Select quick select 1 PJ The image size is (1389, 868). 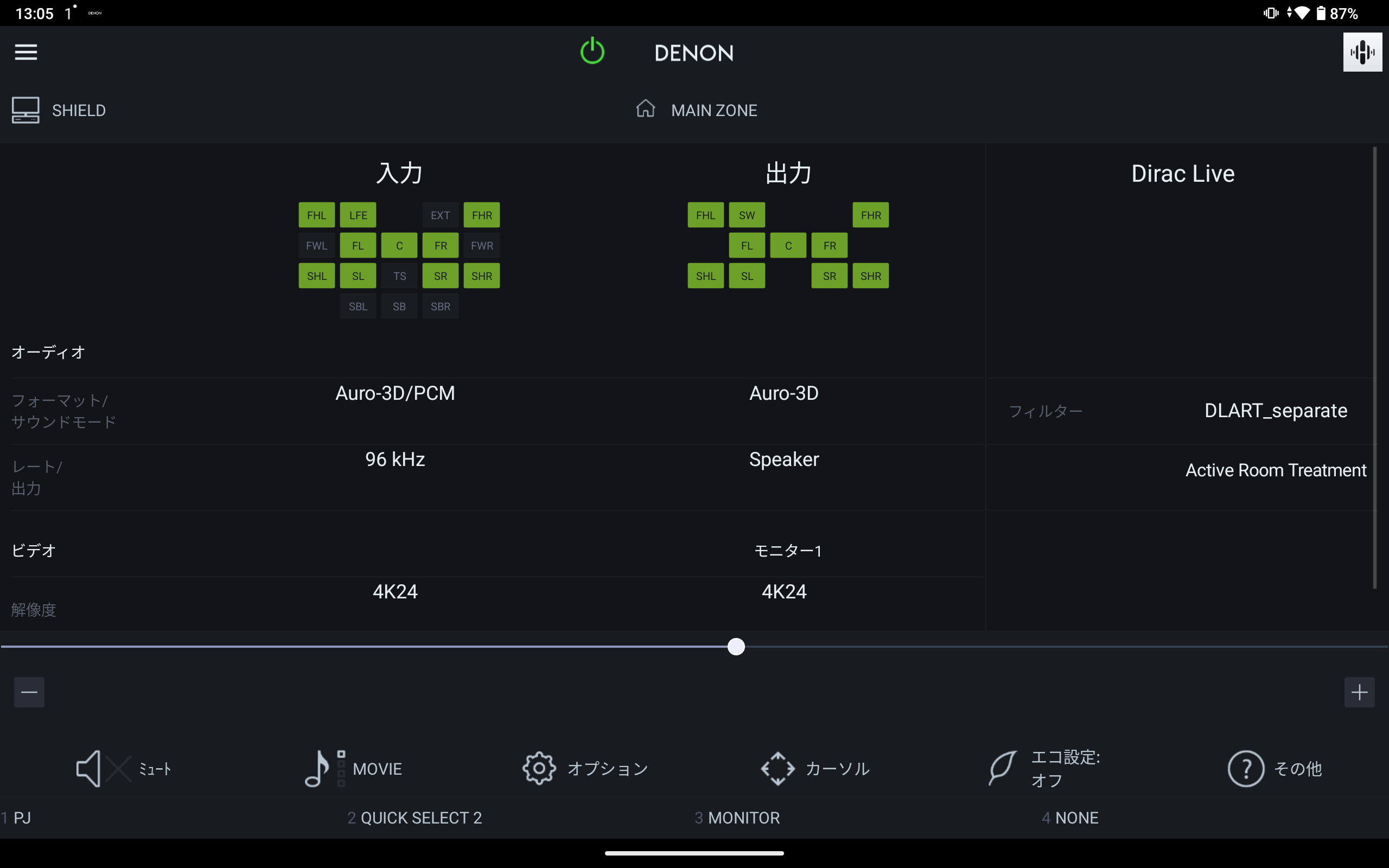click(x=17, y=818)
